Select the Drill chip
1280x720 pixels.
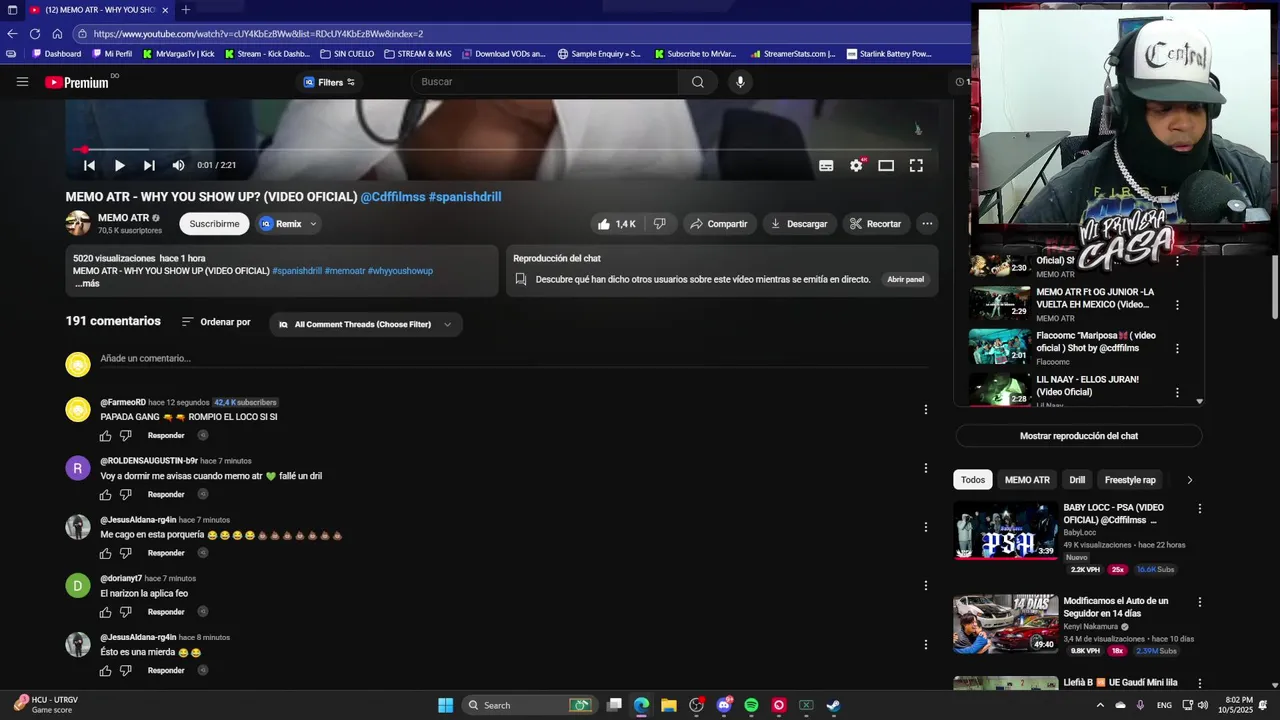(x=1077, y=480)
